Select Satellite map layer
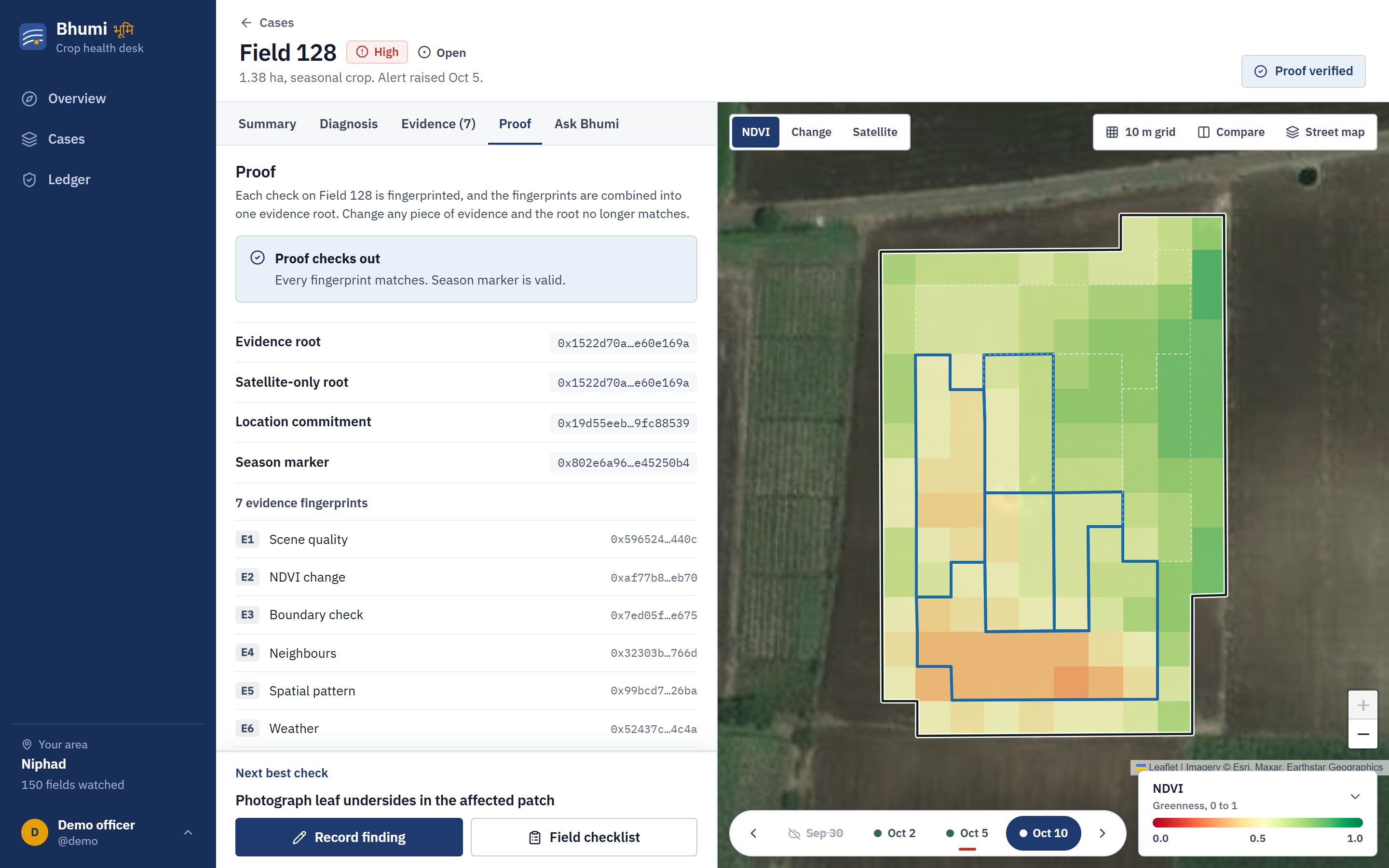 click(875, 132)
